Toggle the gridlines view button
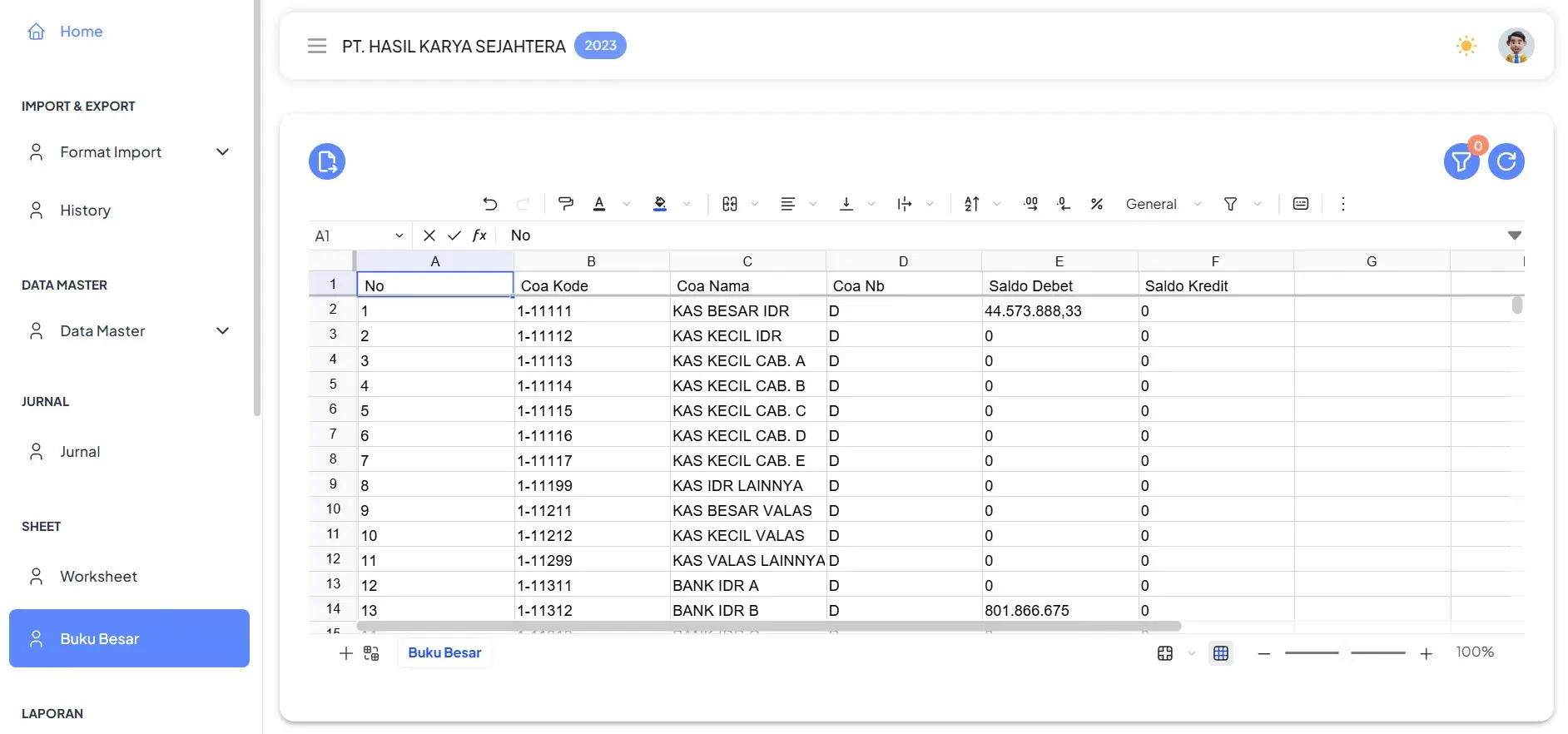Viewport: 1568px width, 734px height. pyautogui.click(x=1221, y=653)
